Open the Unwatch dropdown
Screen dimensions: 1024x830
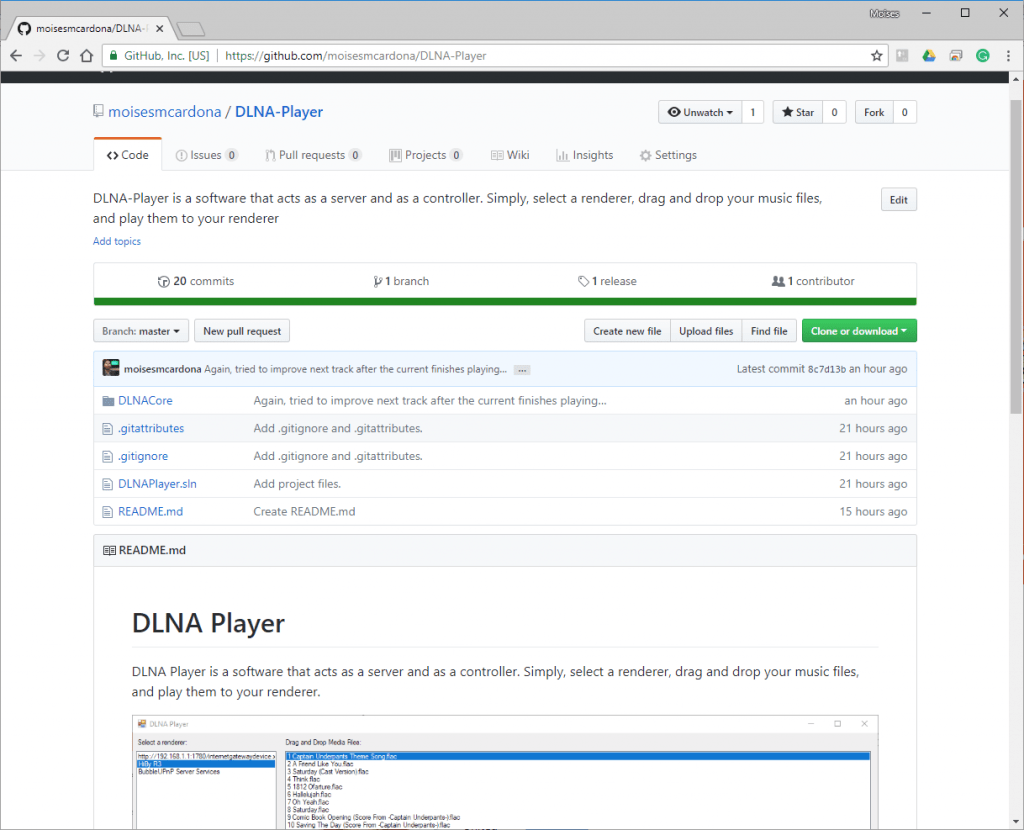coord(700,112)
